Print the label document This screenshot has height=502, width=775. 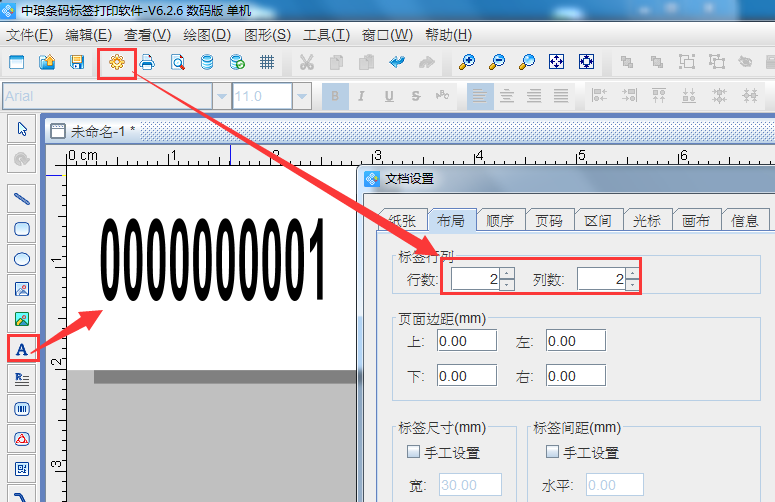point(147,62)
